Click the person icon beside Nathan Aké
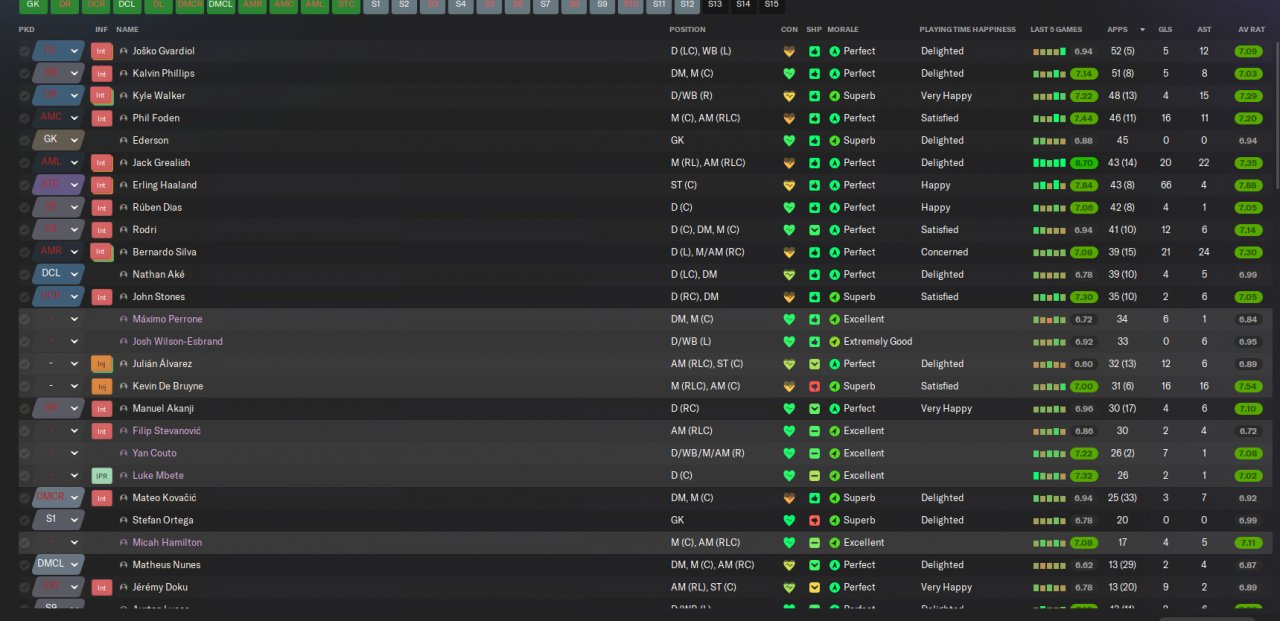Screen dimensions: 1280x621 click(124, 275)
